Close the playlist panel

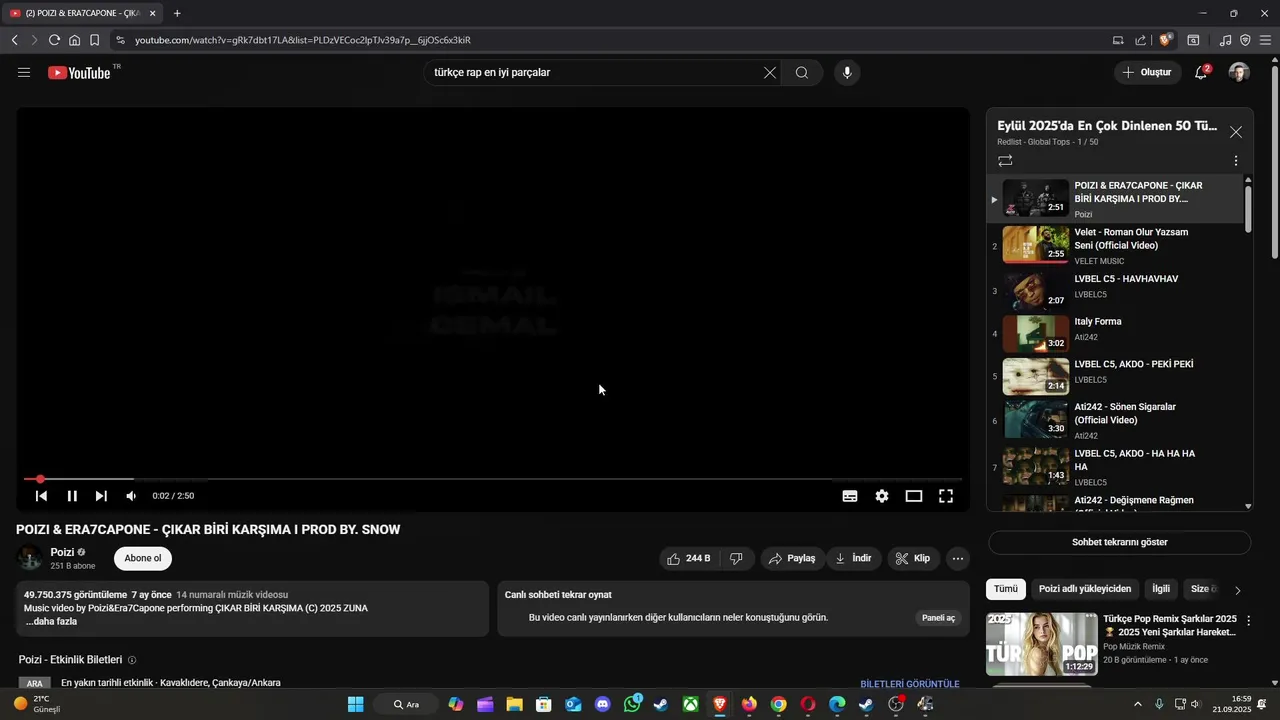tap(1236, 132)
